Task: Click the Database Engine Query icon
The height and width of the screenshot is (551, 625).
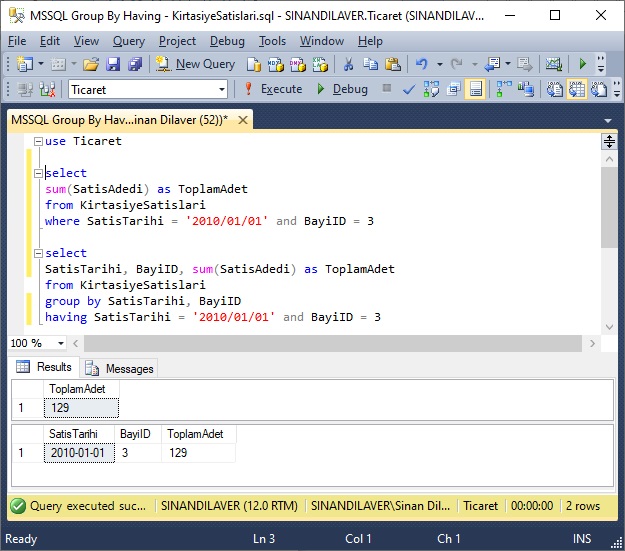Action: [x=254, y=64]
